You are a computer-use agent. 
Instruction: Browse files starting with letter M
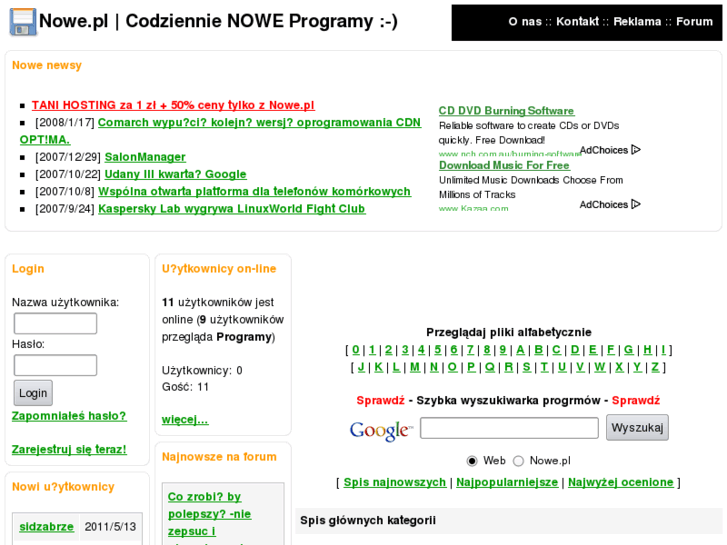pyautogui.click(x=415, y=367)
